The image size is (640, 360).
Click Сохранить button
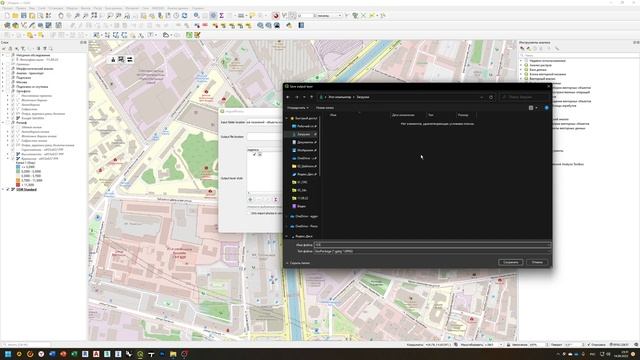pos(511,262)
